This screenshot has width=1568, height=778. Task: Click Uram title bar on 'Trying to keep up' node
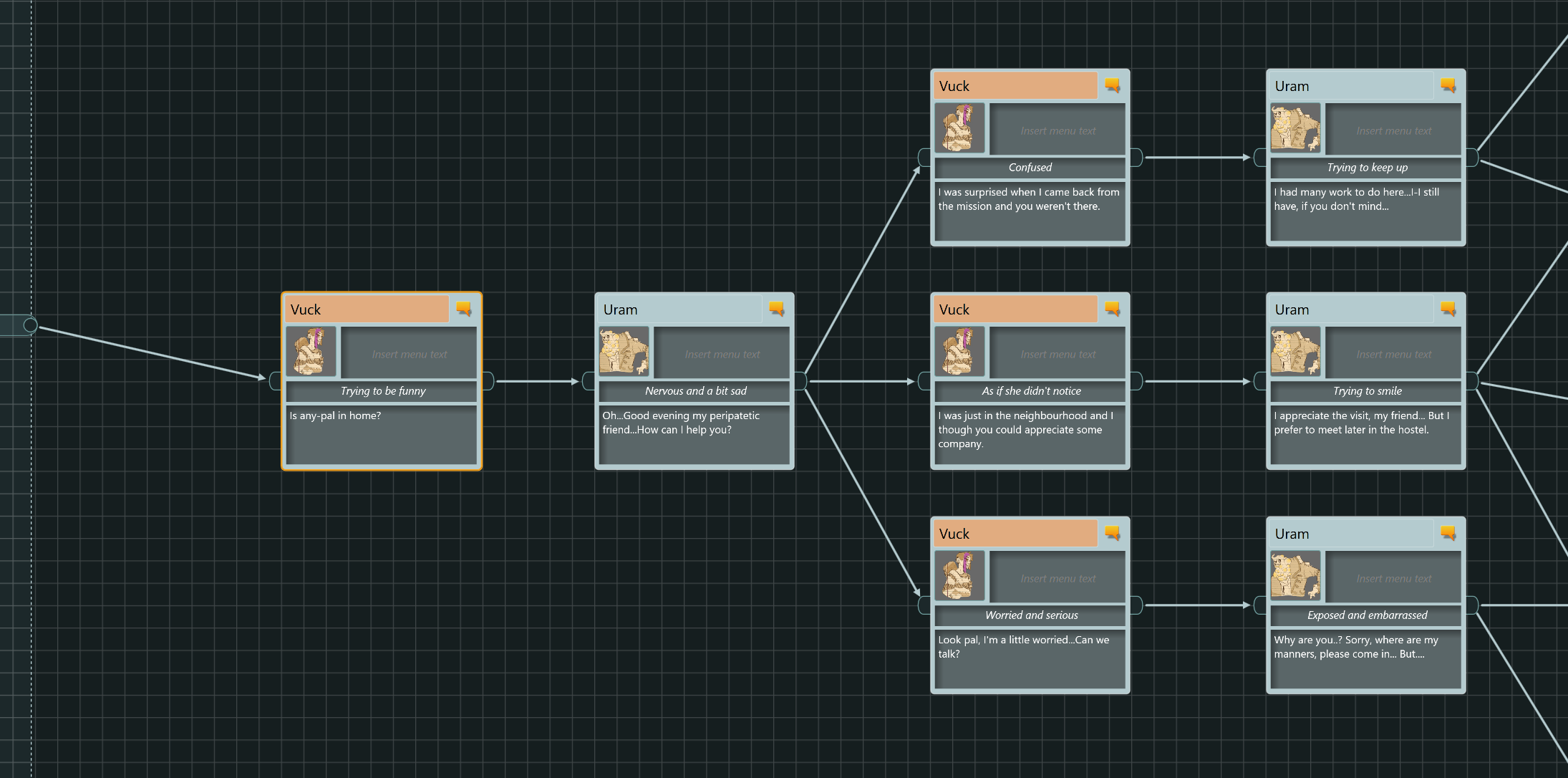click(x=1350, y=86)
